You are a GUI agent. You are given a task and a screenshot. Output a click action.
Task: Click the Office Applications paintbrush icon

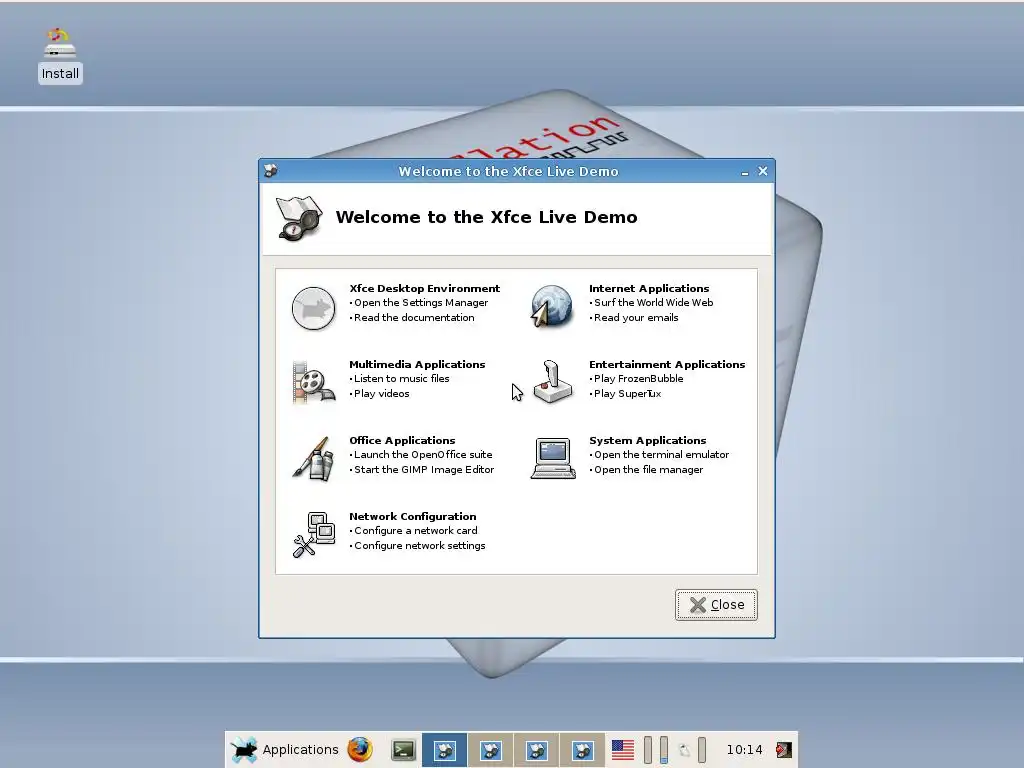tap(313, 458)
